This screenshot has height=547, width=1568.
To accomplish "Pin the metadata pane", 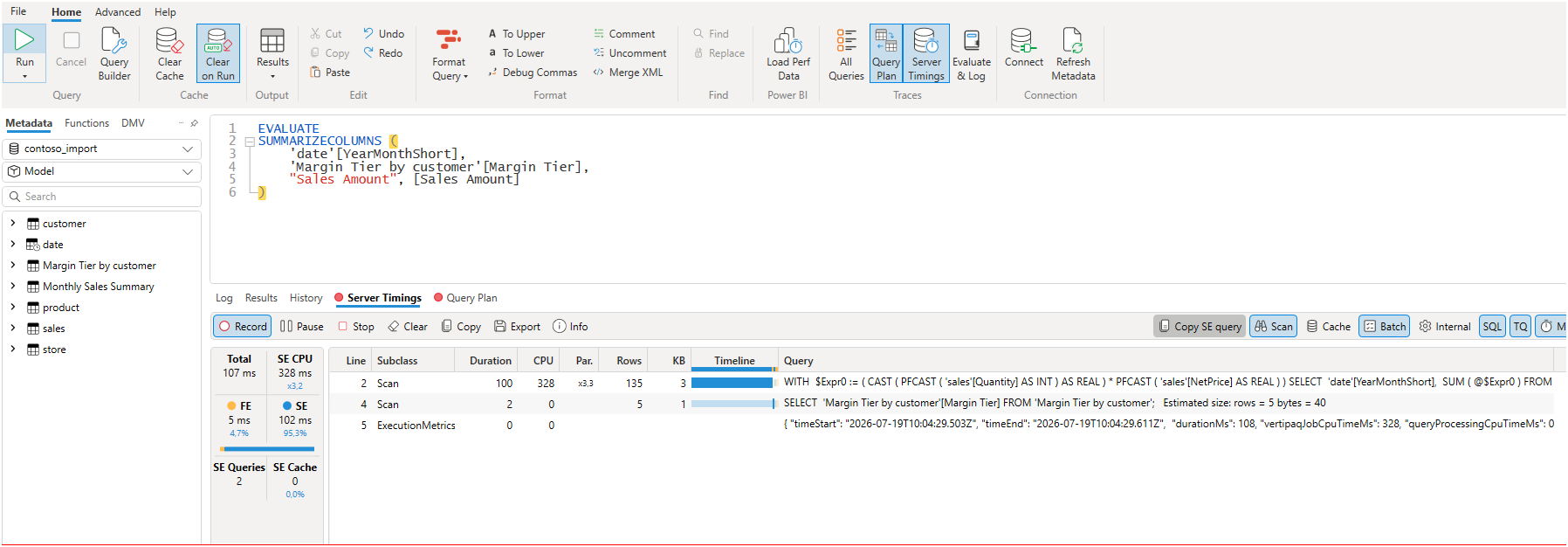I will point(194,123).
